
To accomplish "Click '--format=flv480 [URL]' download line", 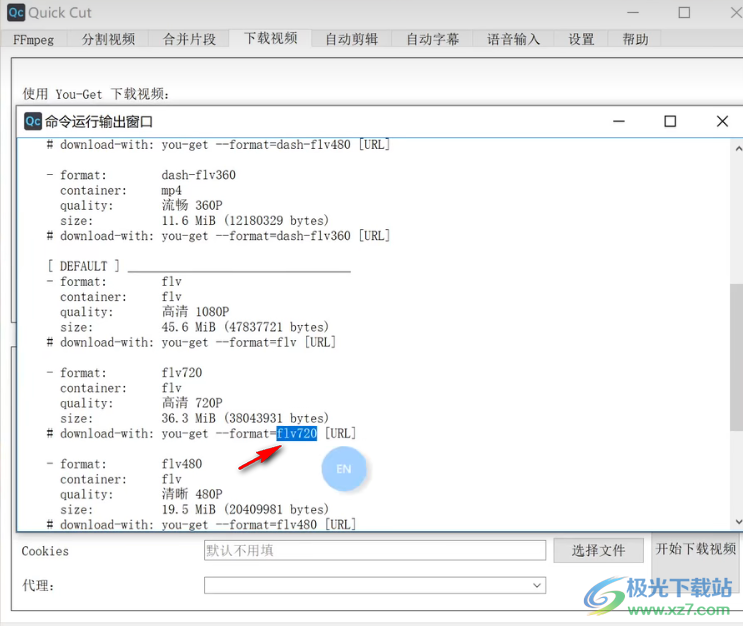I will tap(286, 525).
